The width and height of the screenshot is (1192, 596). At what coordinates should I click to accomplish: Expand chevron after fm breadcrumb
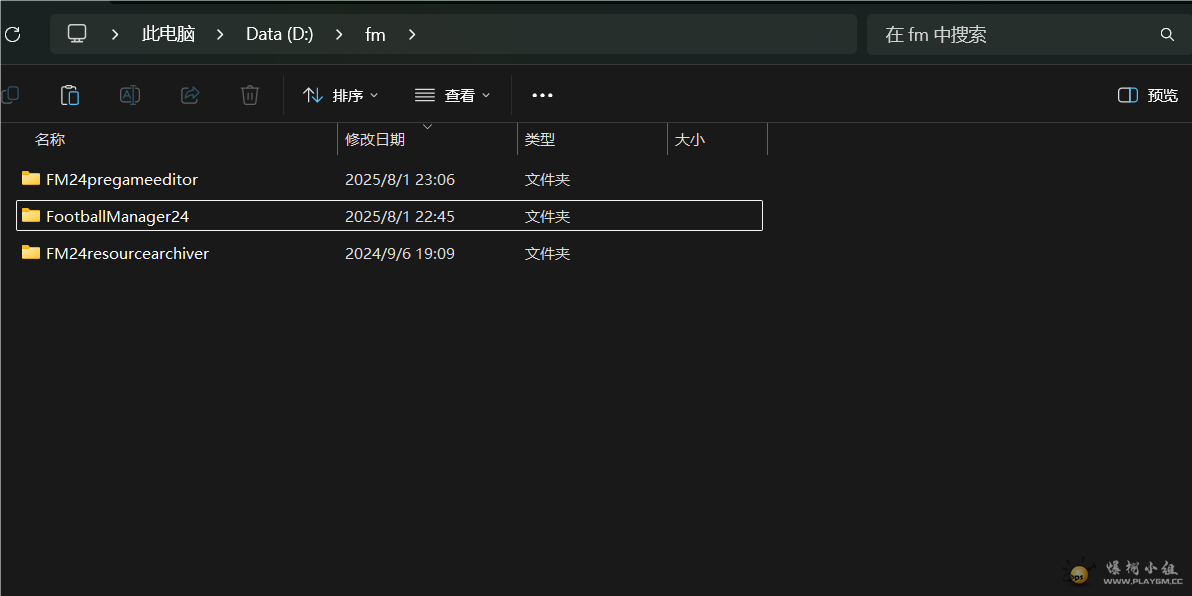point(412,34)
